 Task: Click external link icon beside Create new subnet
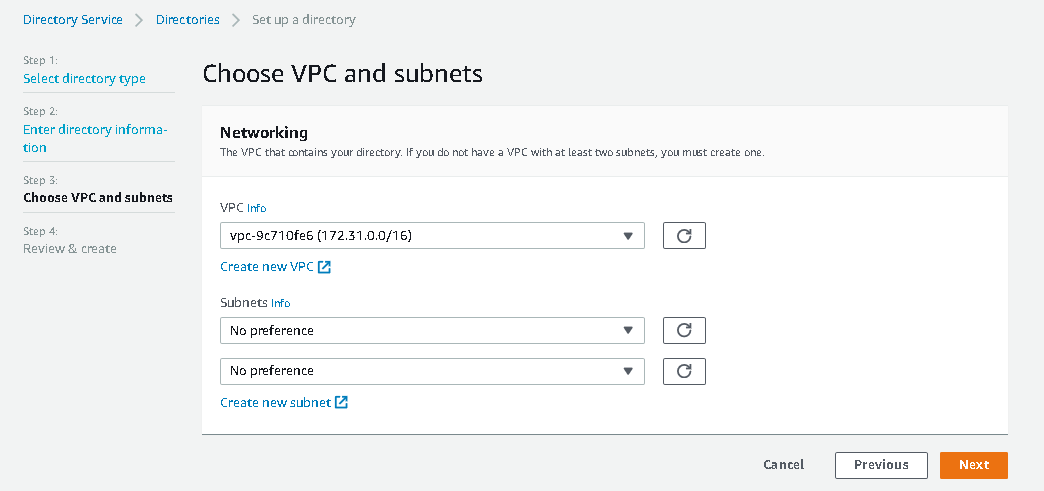click(342, 402)
